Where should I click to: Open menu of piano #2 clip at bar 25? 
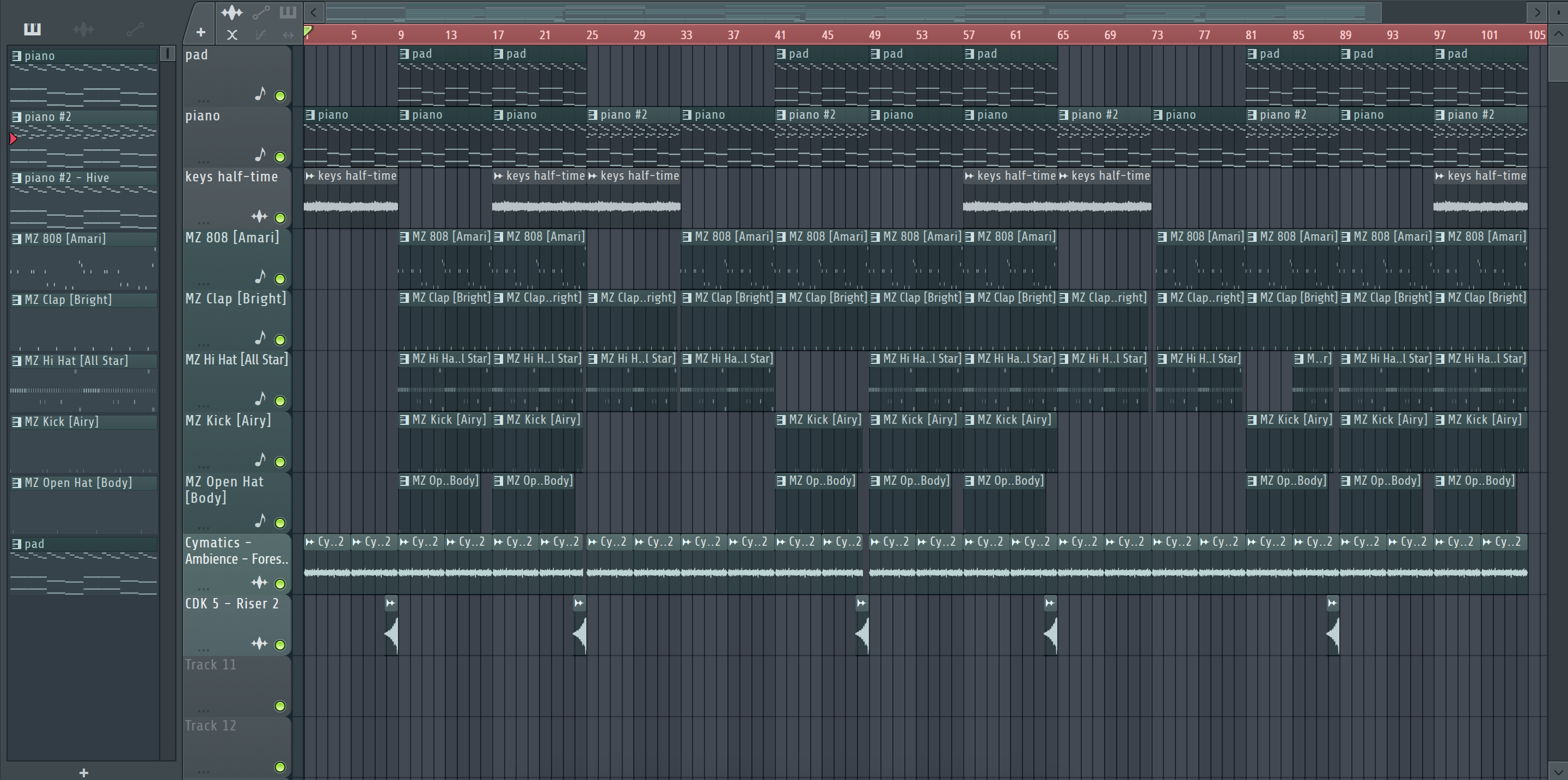point(592,114)
